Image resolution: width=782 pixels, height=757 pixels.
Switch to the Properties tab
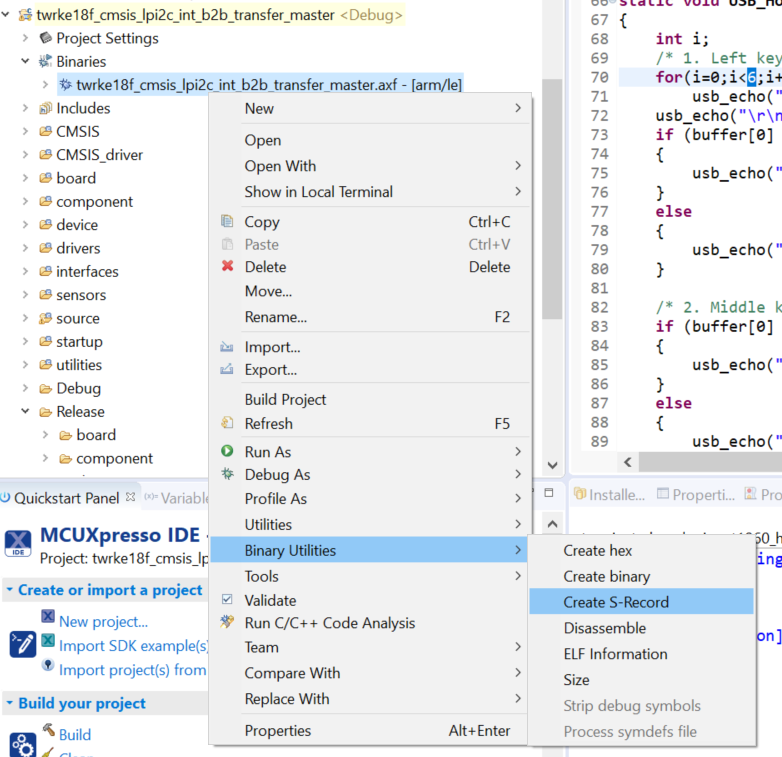(696, 495)
